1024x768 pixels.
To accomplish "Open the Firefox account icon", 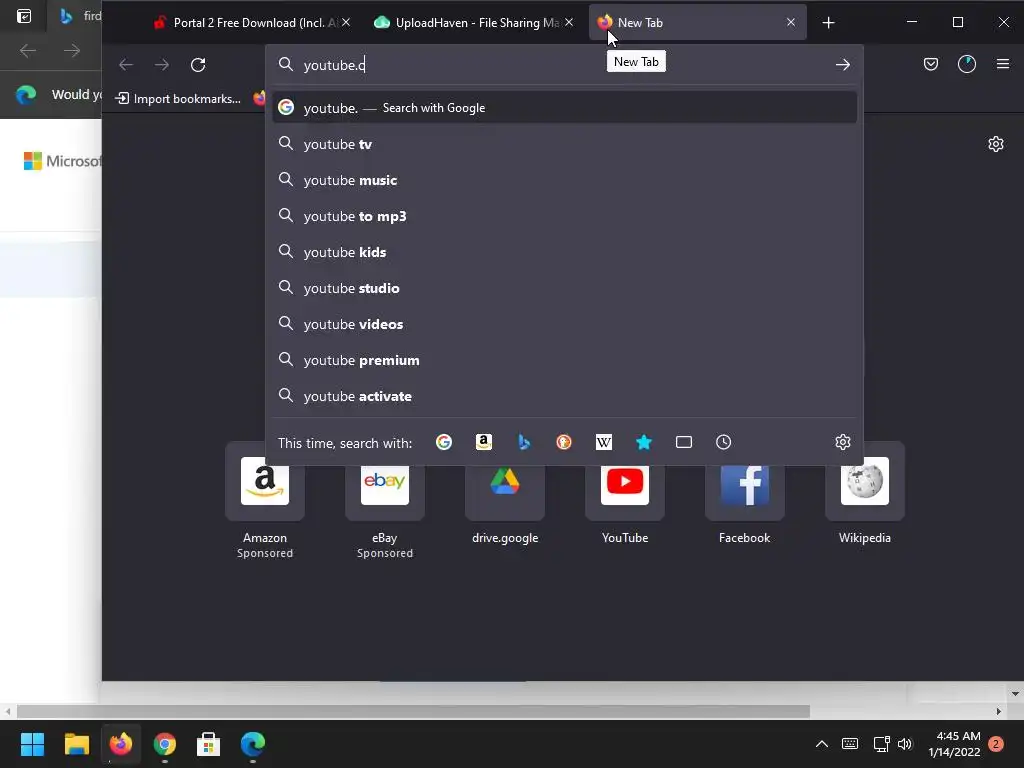I will tap(967, 64).
